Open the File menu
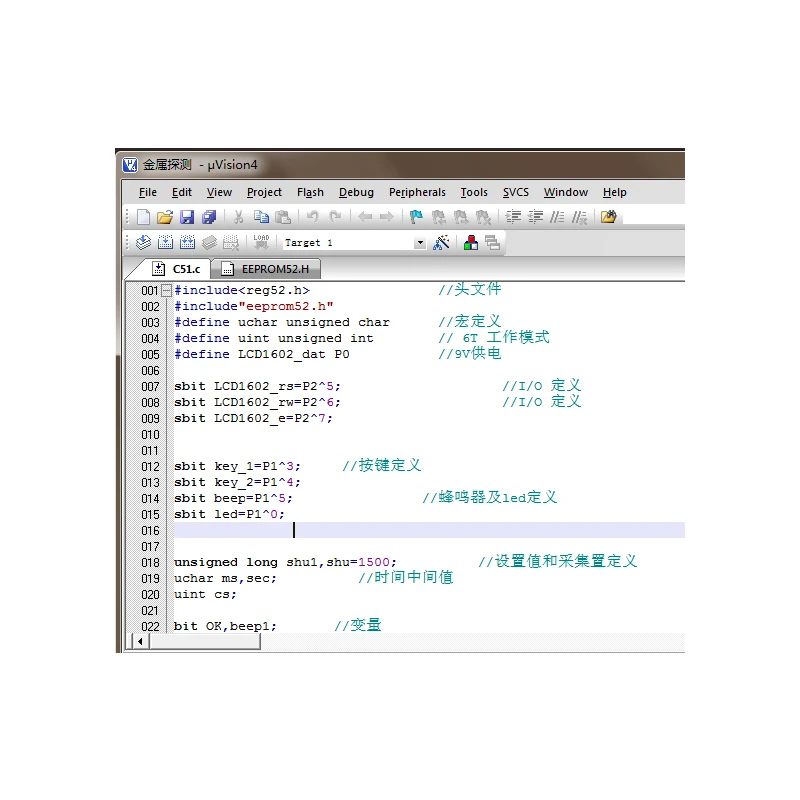Image resolution: width=800 pixels, height=800 pixels. tap(148, 192)
